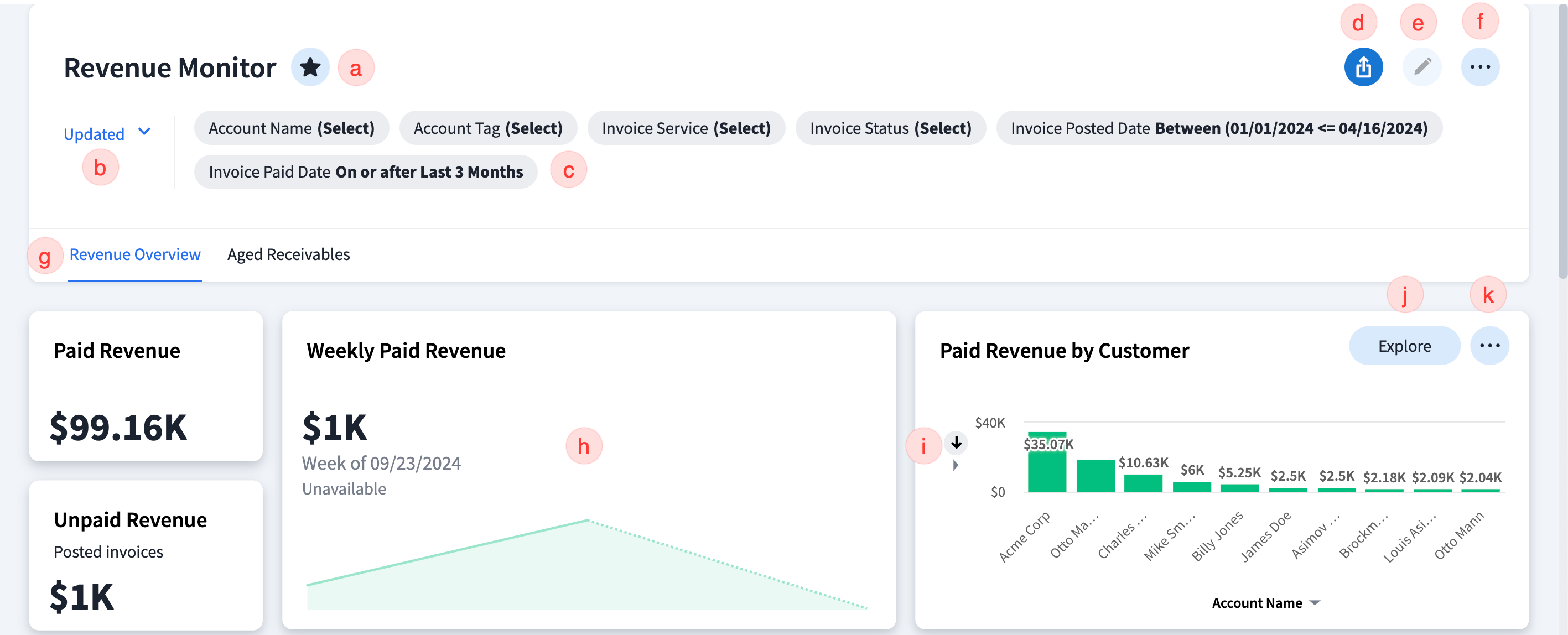Open the Account Tag (Select) filter

tap(487, 128)
